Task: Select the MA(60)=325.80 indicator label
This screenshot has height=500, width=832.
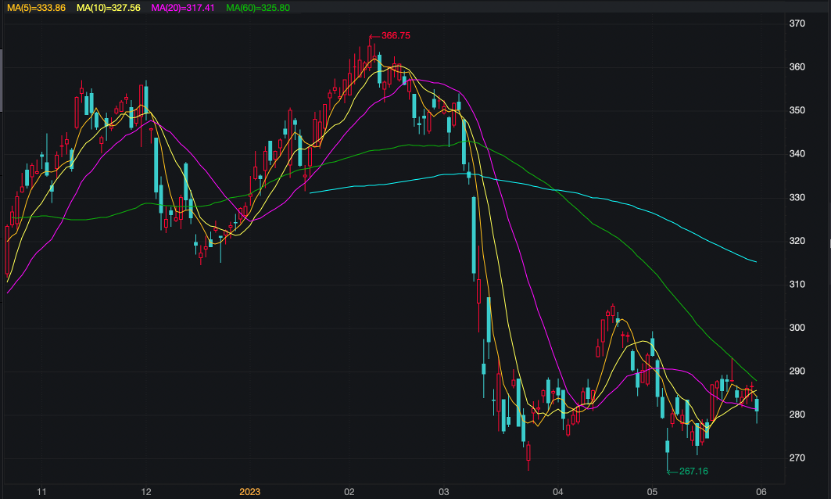Action: tap(258, 7)
